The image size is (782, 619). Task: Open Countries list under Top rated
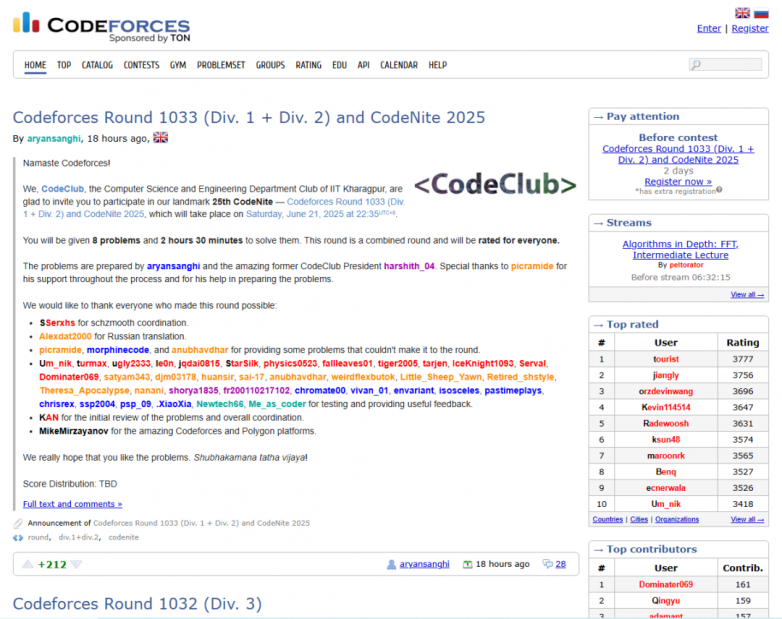point(607,519)
